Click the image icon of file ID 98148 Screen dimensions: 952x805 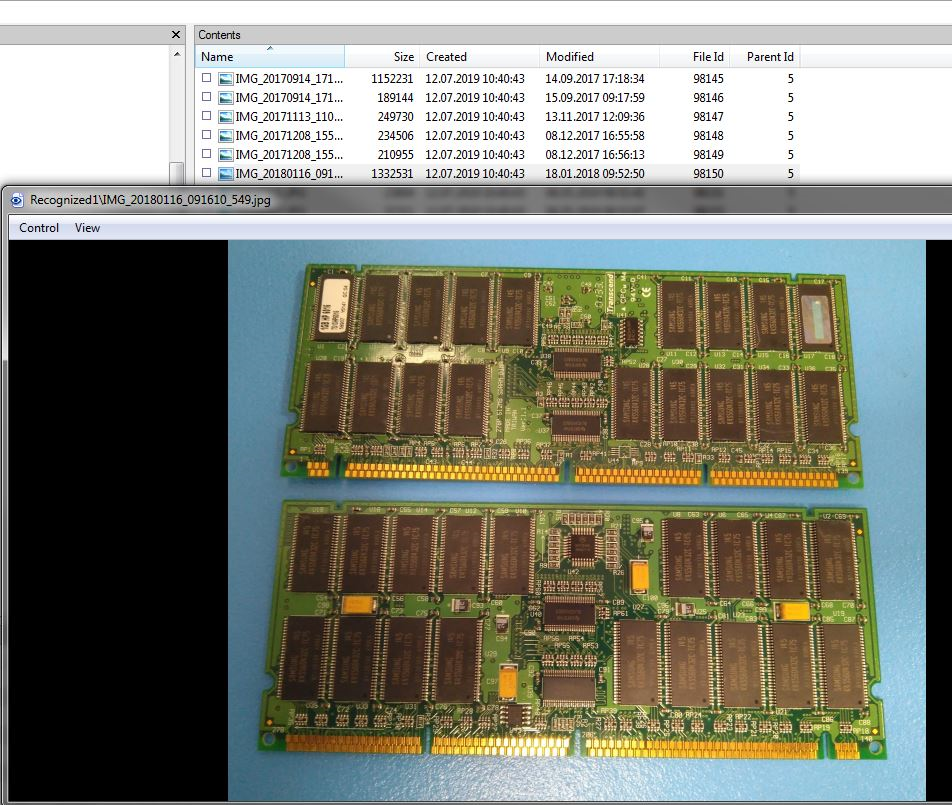226,135
